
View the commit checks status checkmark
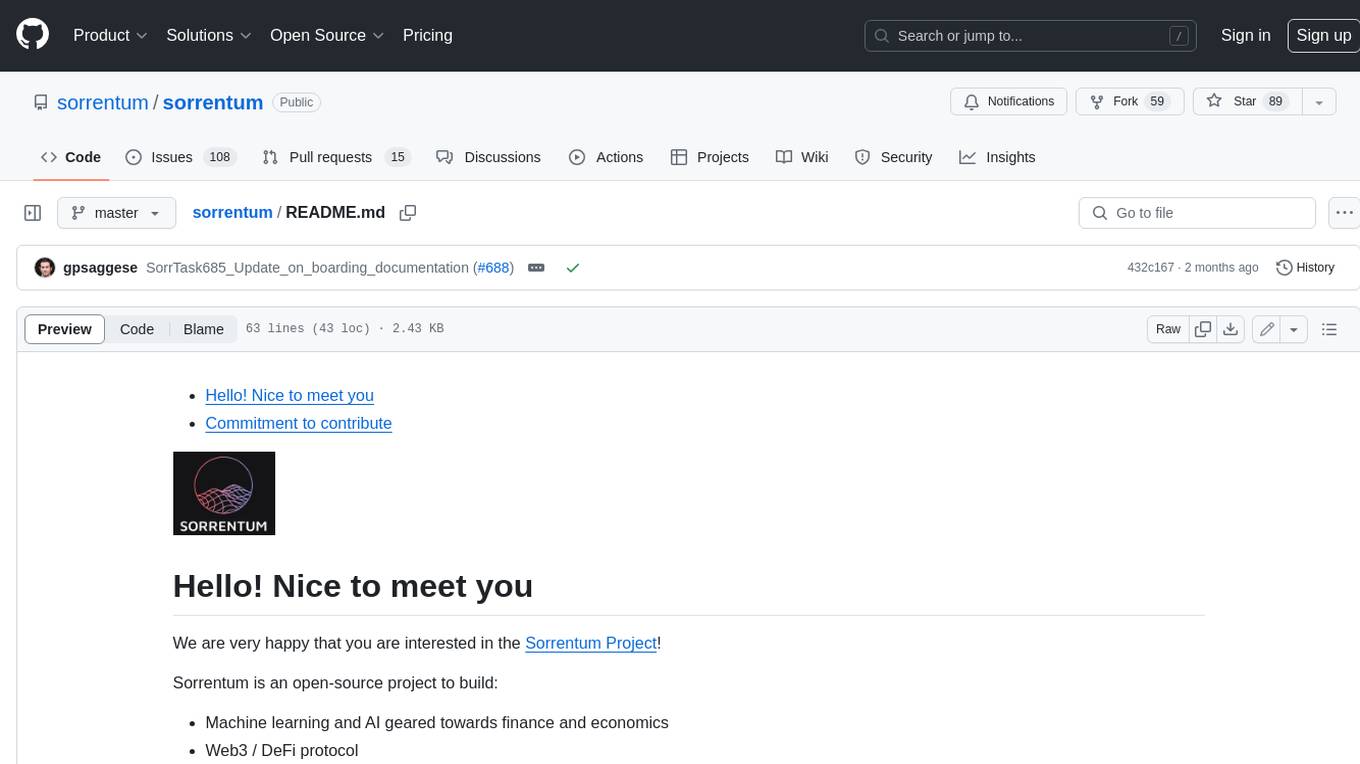pyautogui.click(x=573, y=268)
